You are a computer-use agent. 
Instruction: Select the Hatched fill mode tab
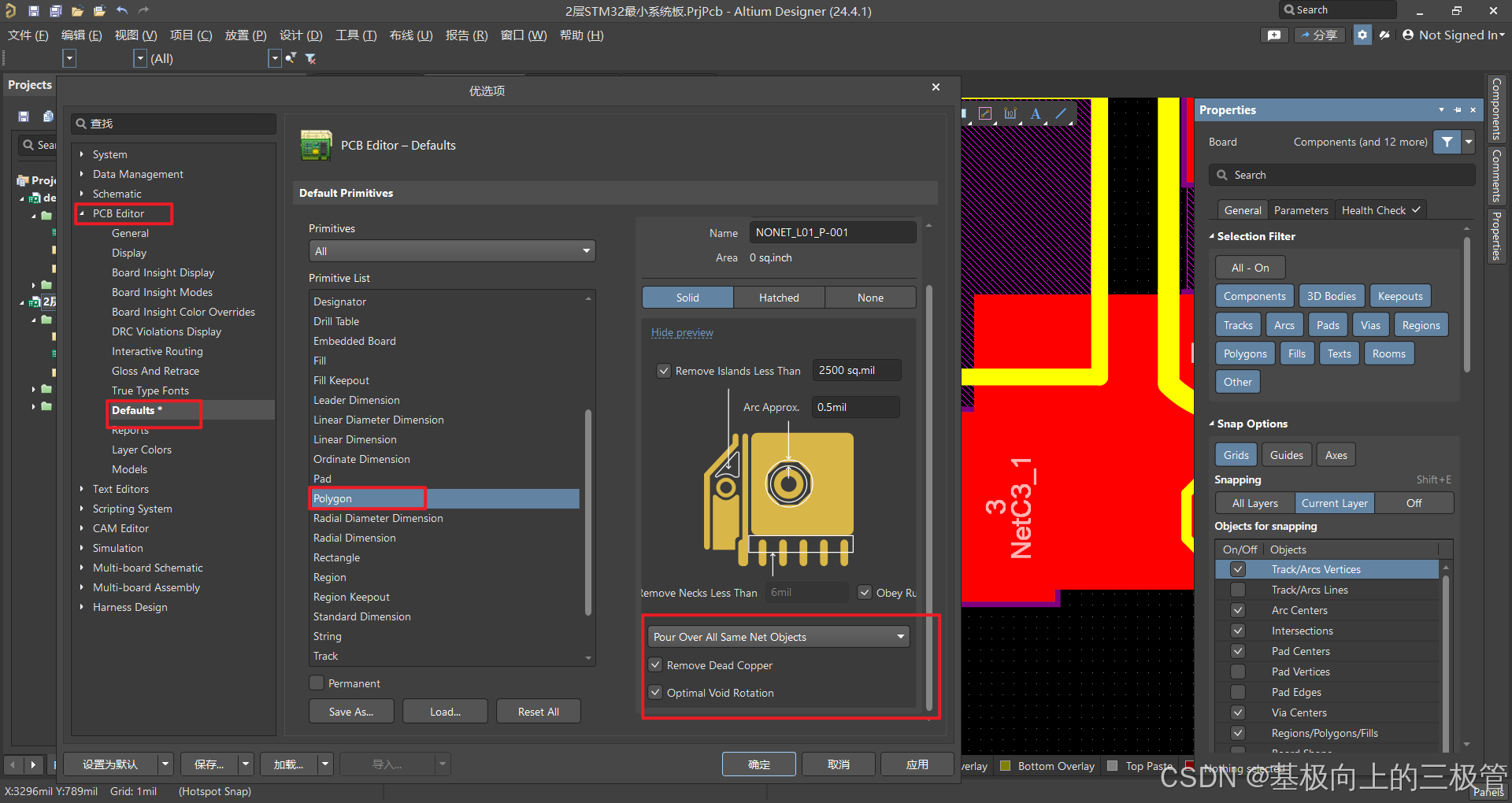779,298
